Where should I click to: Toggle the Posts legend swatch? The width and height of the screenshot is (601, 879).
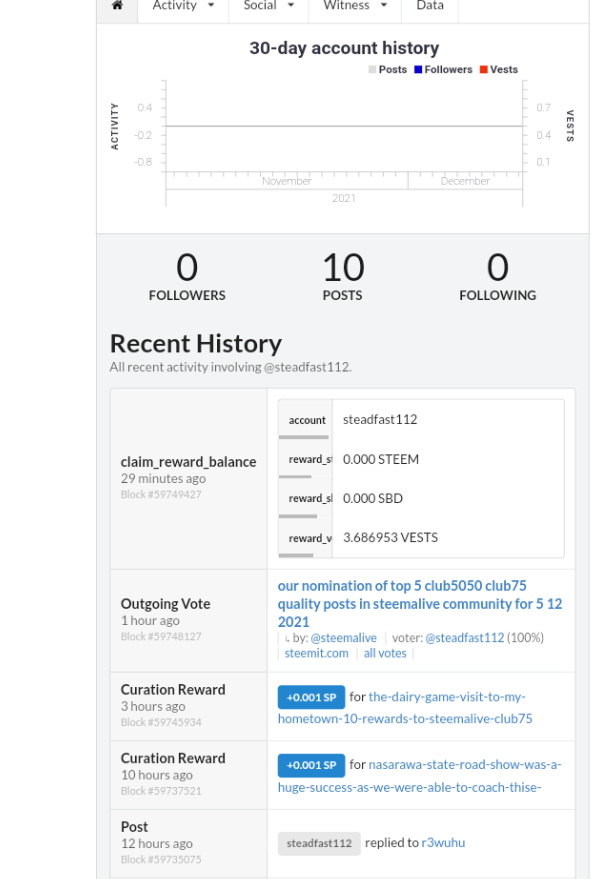pyautogui.click(x=372, y=70)
